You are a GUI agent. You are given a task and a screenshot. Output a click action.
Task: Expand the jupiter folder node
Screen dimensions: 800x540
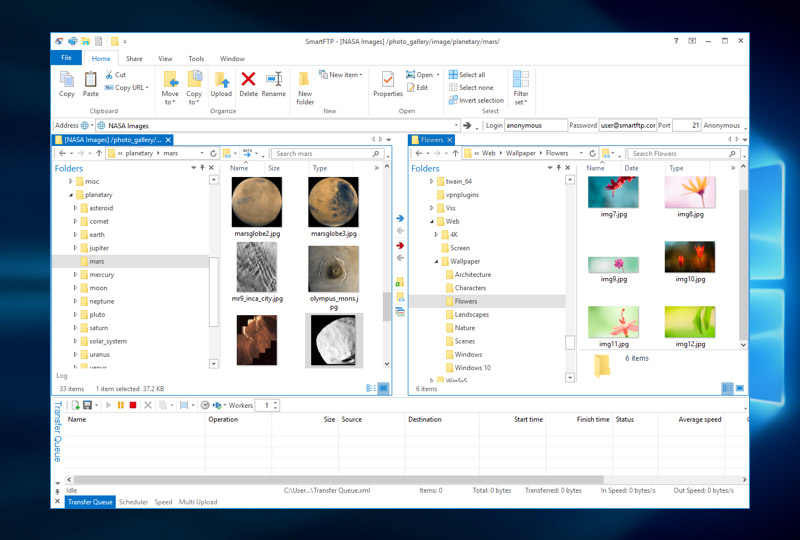click(x=75, y=248)
